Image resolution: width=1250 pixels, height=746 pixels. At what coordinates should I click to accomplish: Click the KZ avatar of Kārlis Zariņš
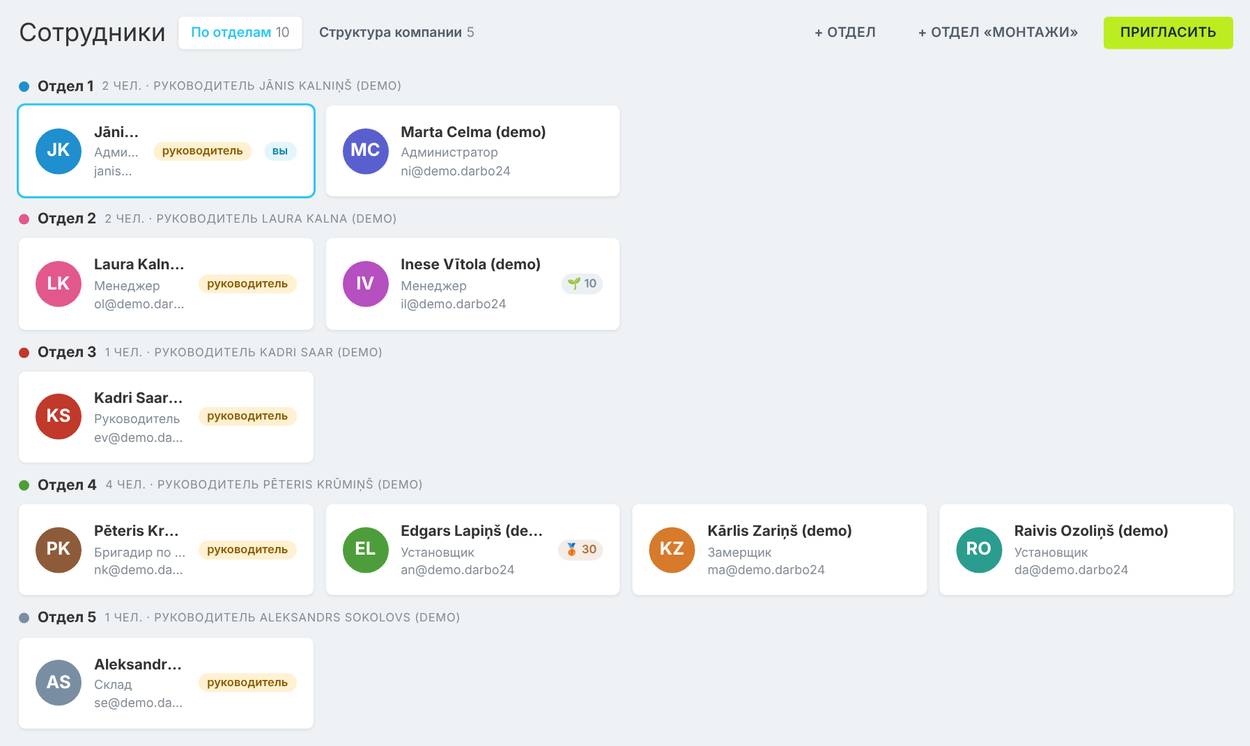[672, 550]
